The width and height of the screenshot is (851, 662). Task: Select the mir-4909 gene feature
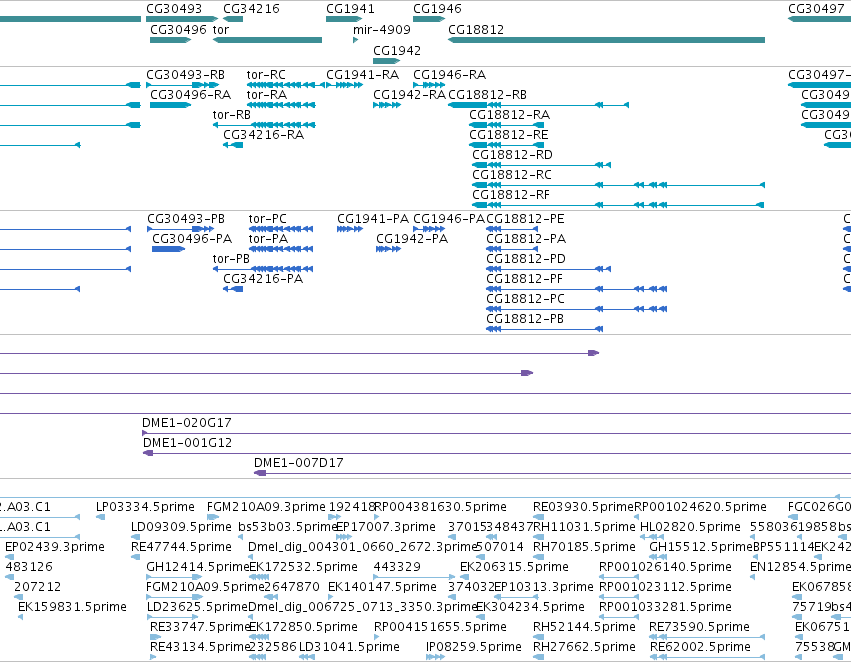355,40
